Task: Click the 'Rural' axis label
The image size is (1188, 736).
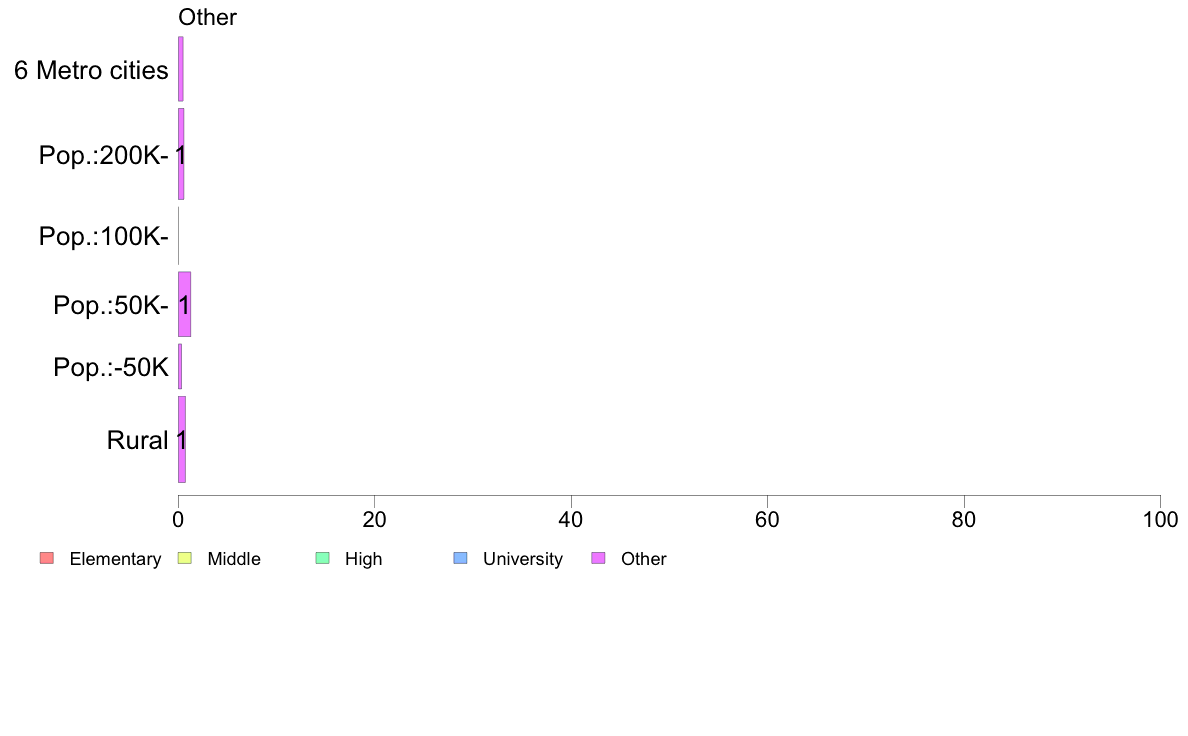Action: [x=137, y=440]
